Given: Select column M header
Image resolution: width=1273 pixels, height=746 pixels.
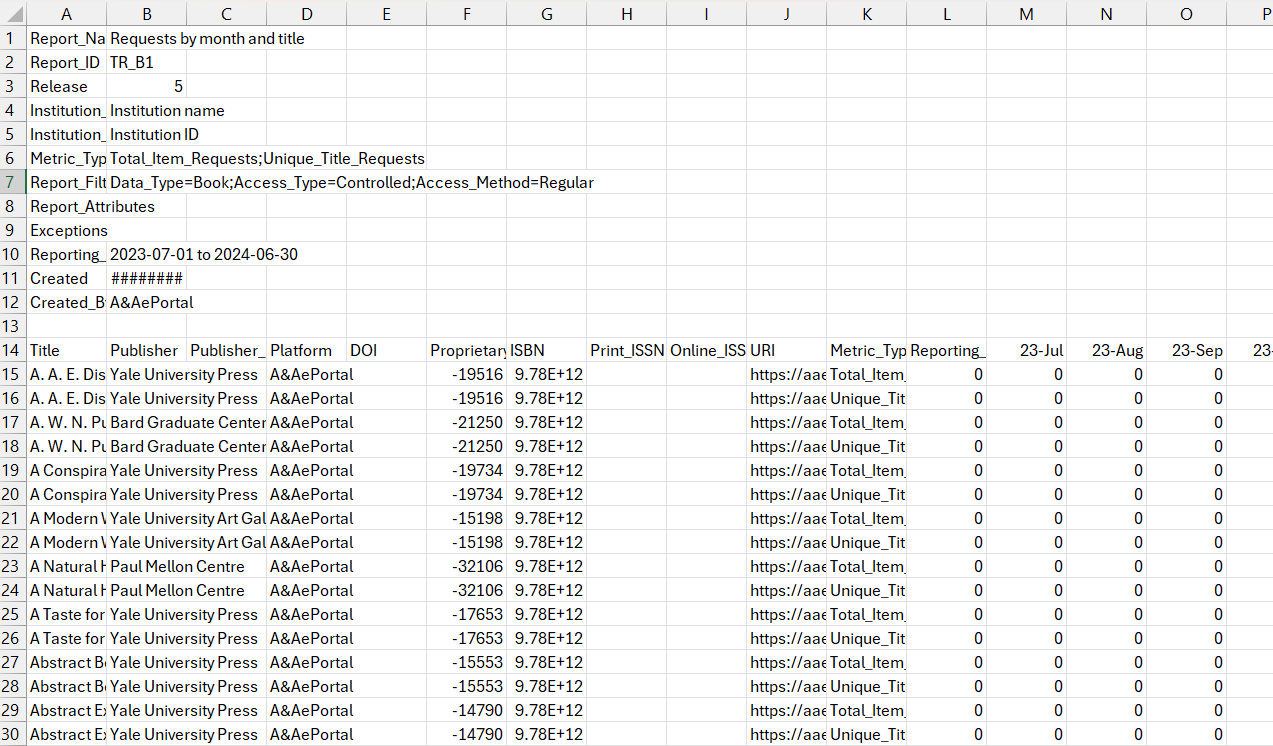Looking at the screenshot, I should 1026,14.
